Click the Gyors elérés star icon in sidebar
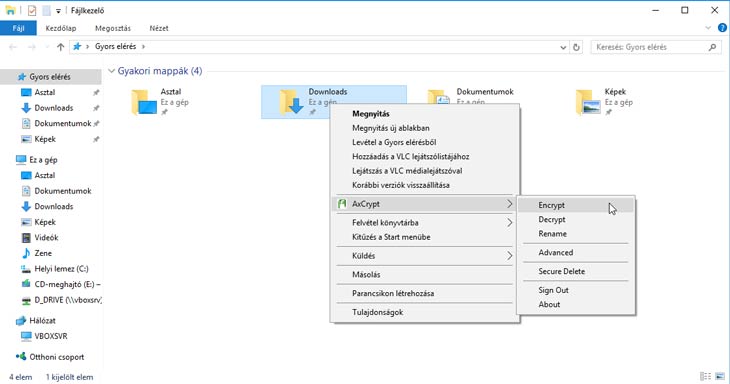This screenshot has width=730, height=384. coord(21,77)
